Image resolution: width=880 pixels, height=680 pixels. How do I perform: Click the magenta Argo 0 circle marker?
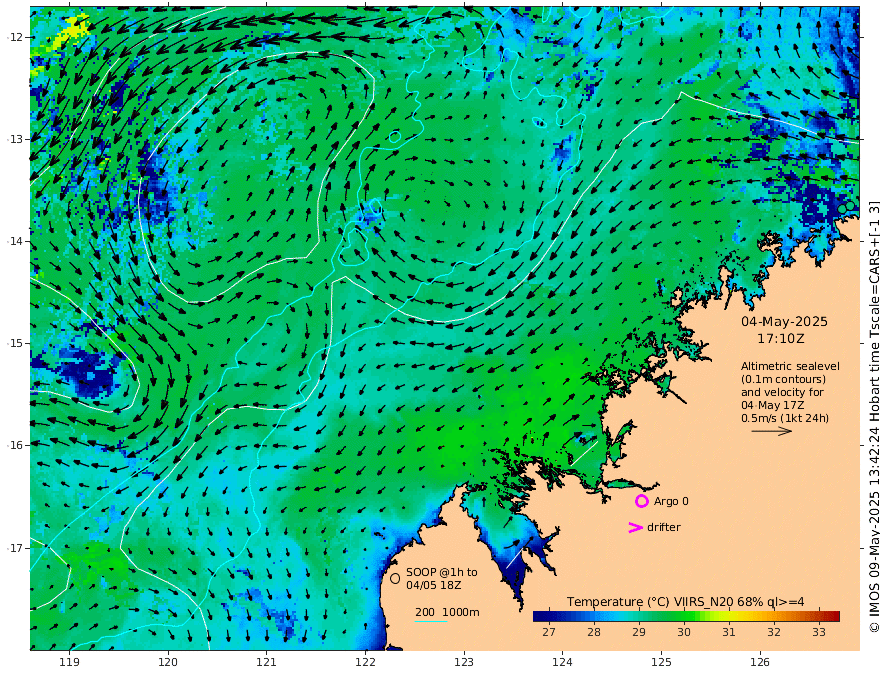(x=641, y=501)
